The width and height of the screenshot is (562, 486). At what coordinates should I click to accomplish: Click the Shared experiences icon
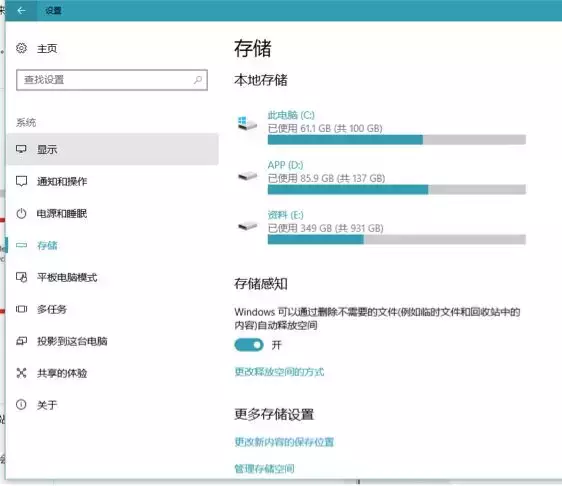tap(22, 373)
